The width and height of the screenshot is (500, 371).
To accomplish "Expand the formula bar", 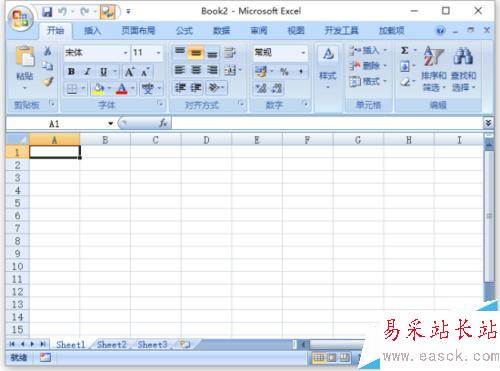I will (x=488, y=123).
